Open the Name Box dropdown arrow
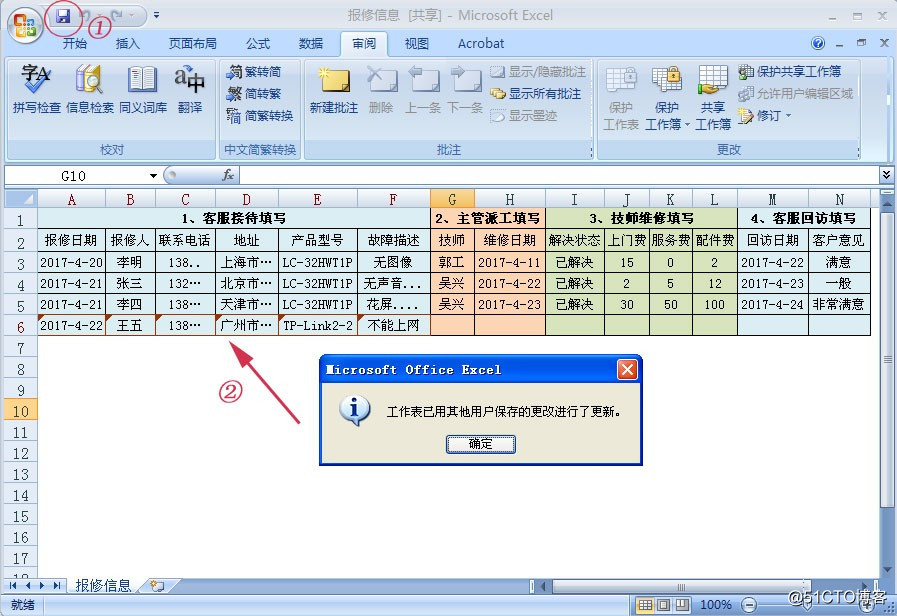This screenshot has height=616, width=897. (153, 176)
